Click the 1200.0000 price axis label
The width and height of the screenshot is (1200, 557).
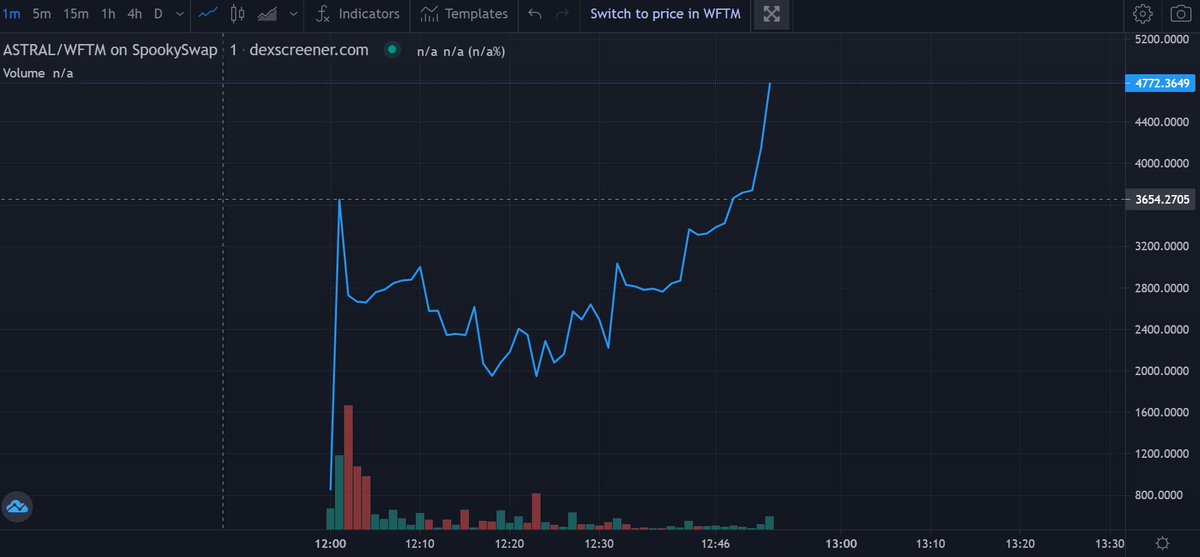[1160, 454]
